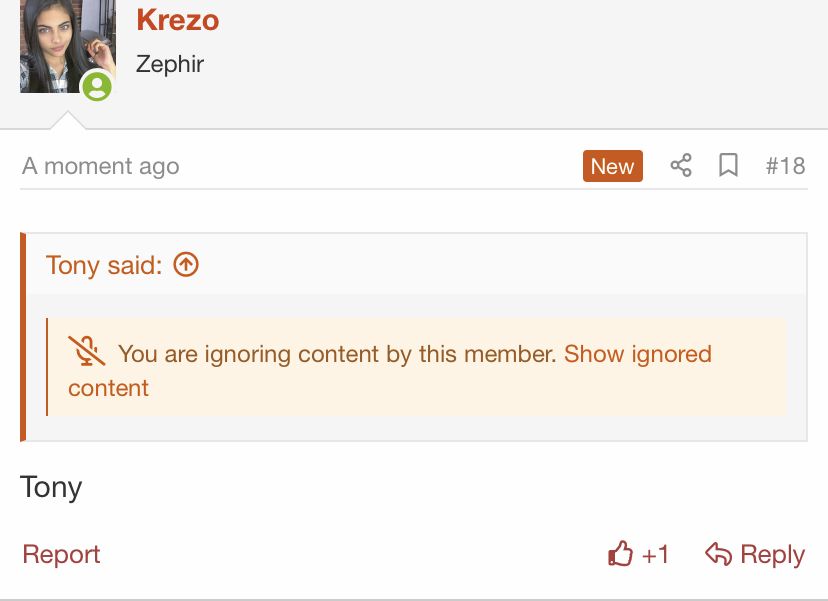Screen dimensions: 828x601
Task: Open the #18 post permalink
Action: point(785,166)
